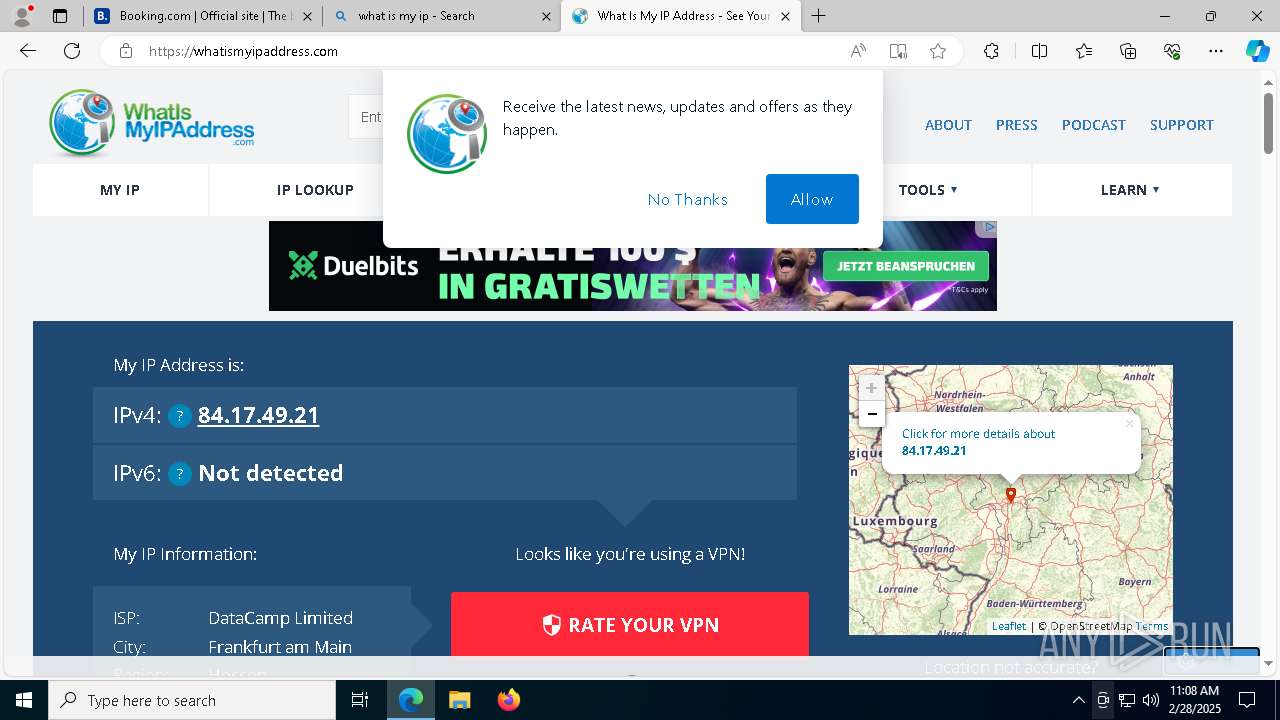Refresh the page with reload icon

tap(72, 51)
